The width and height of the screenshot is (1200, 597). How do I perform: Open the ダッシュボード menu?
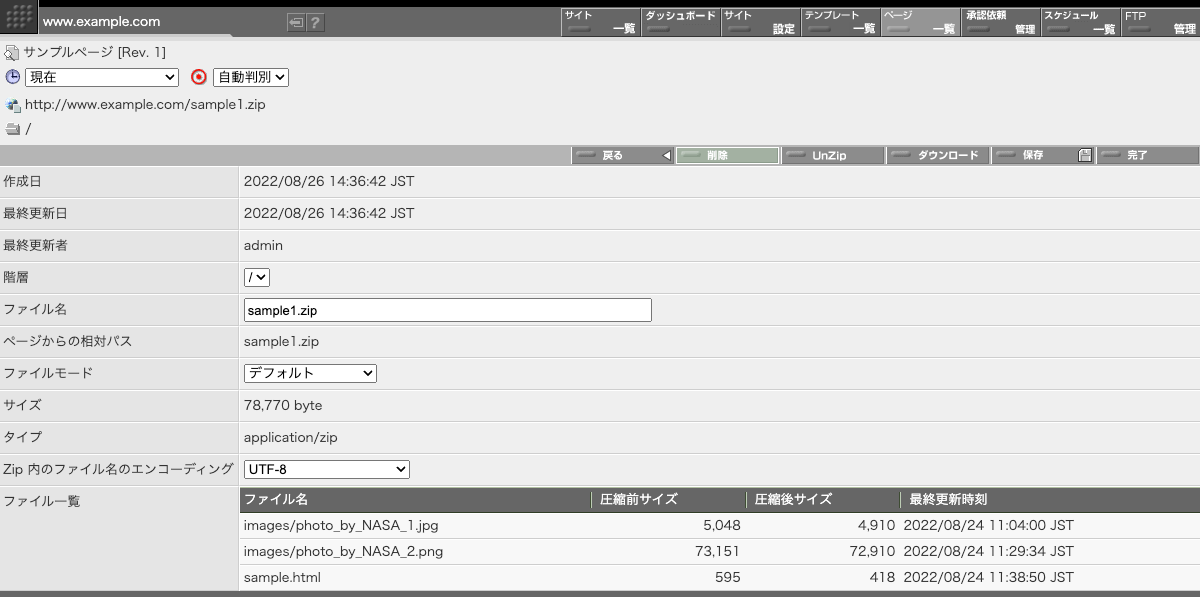tap(680, 21)
